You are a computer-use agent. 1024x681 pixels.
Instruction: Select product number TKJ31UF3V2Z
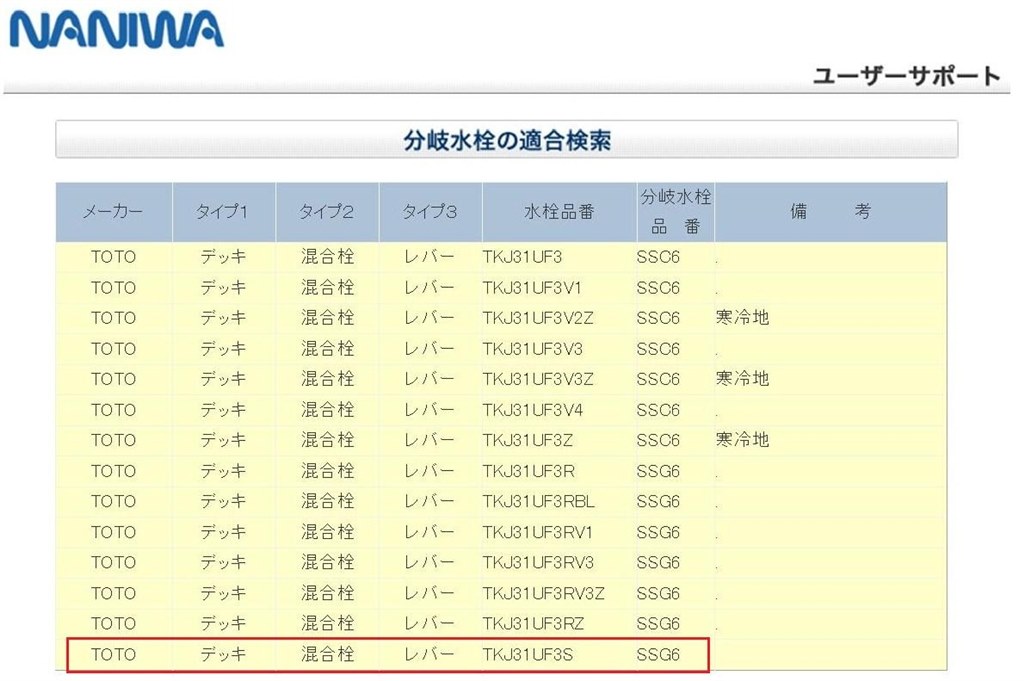[x=537, y=318]
